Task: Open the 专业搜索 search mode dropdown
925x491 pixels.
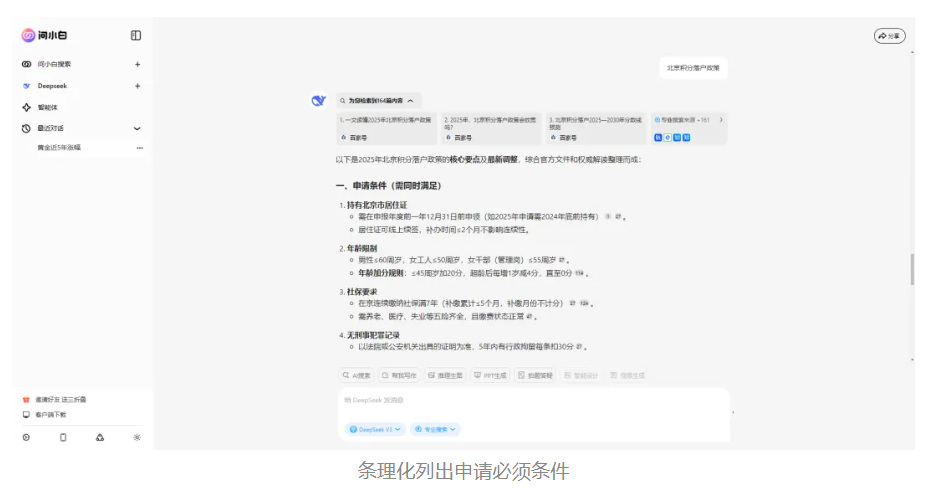Action: click(x=435, y=429)
